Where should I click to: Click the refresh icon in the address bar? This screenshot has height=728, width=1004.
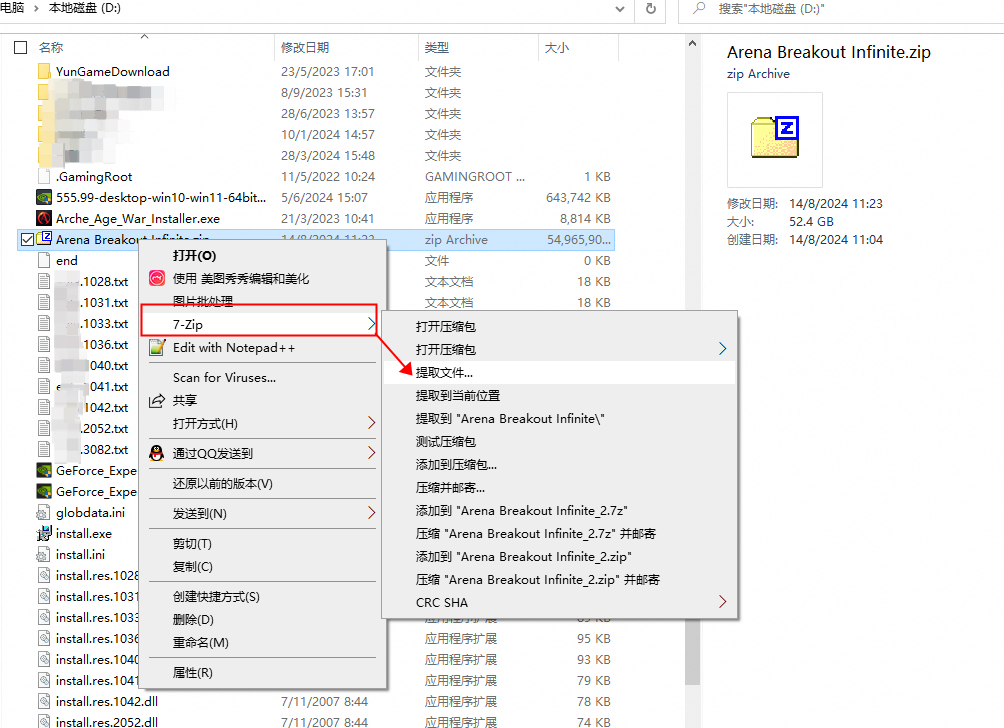(x=651, y=12)
